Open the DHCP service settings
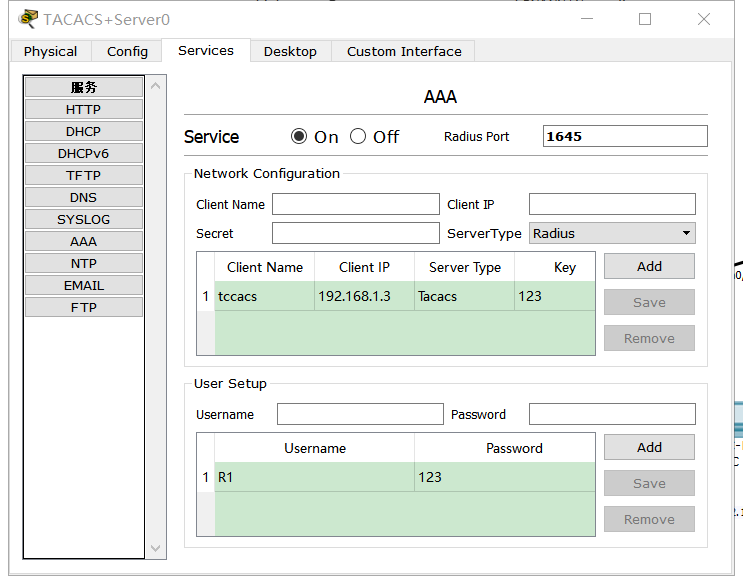The image size is (743, 584). 84,132
